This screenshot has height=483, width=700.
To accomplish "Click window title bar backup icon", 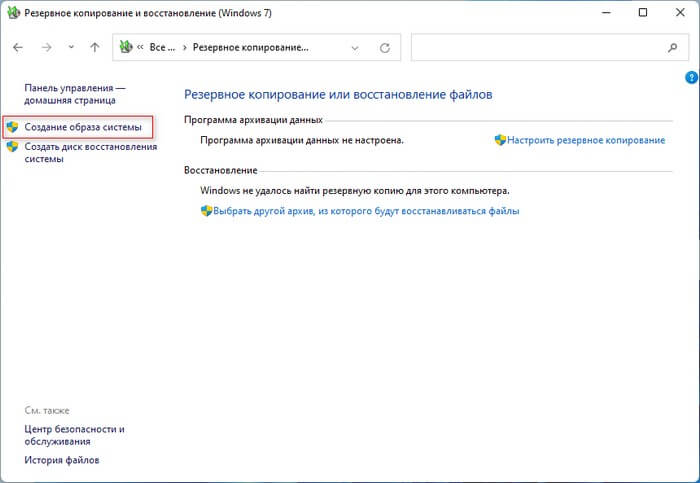I will 13,12.
